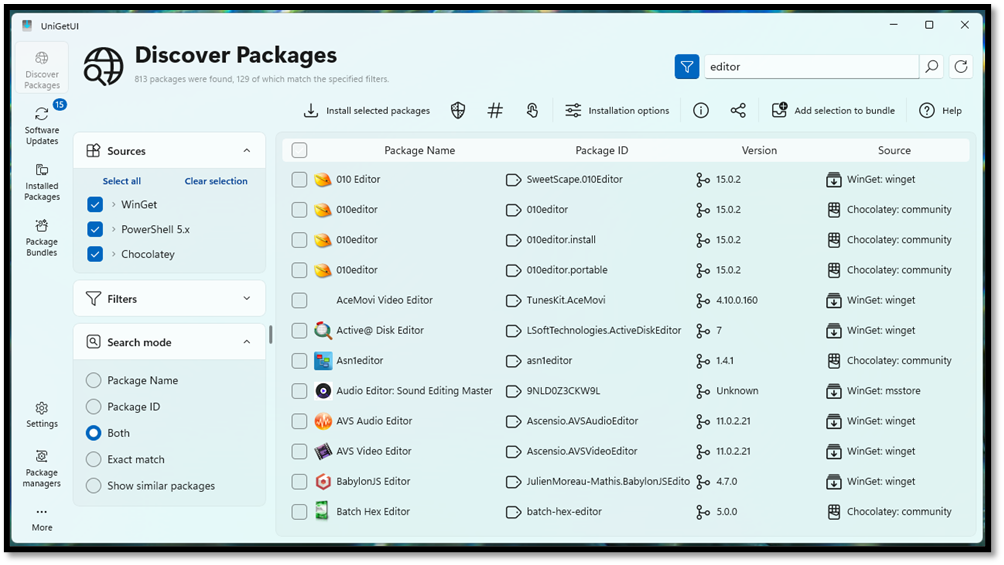The height and width of the screenshot is (565, 1004).
Task: Click the Clear selection link
Action: click(216, 181)
